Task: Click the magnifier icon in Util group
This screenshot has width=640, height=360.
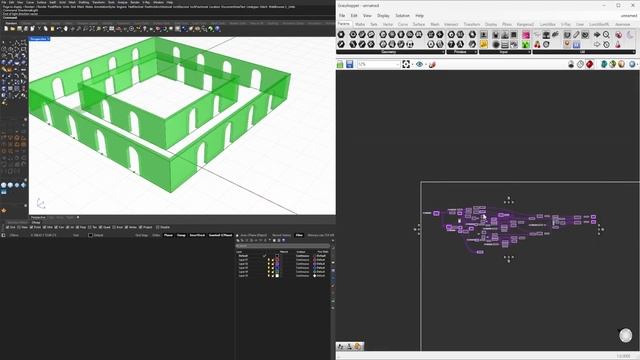Action: coord(607,35)
